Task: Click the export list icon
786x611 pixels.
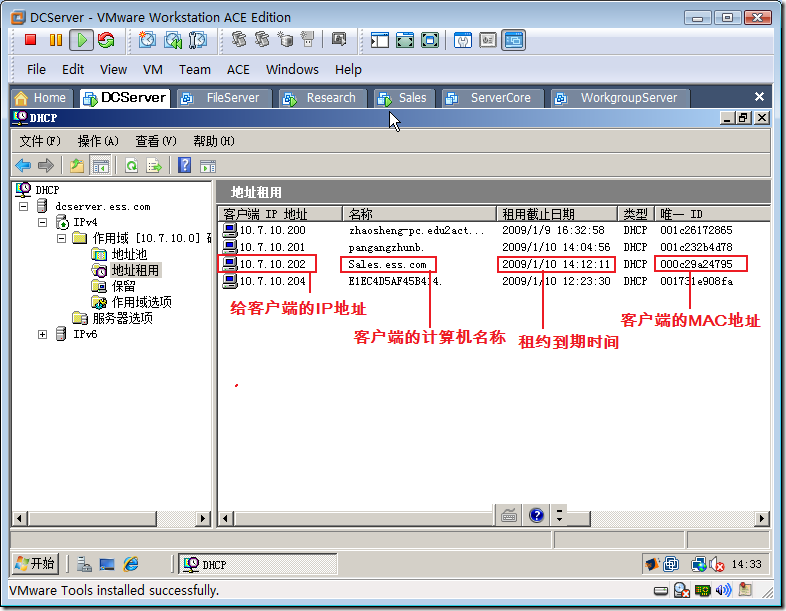Action: point(154,165)
